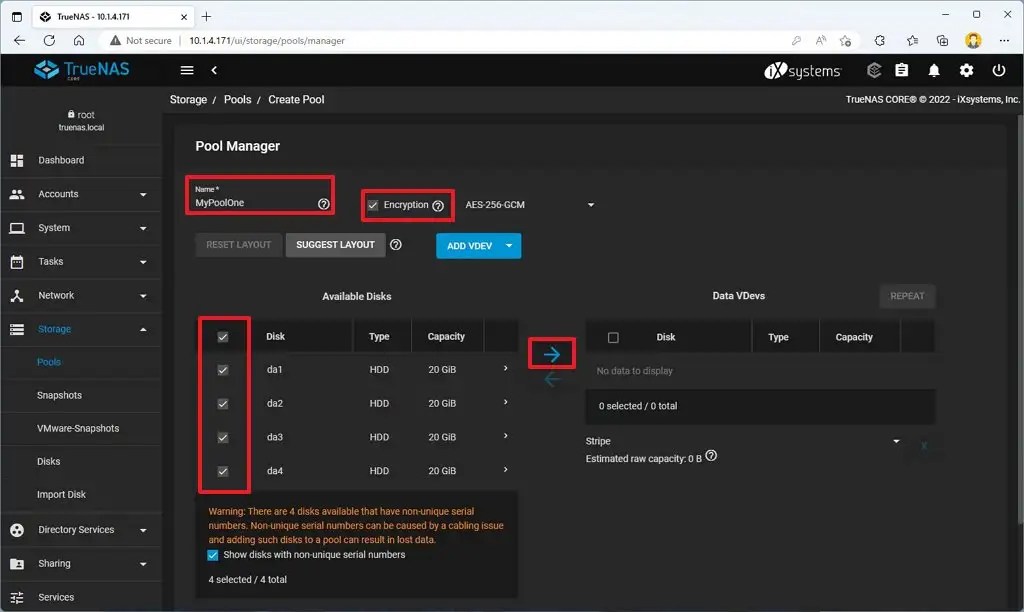Uncheck disk da3 in Available Disks

tap(223, 437)
